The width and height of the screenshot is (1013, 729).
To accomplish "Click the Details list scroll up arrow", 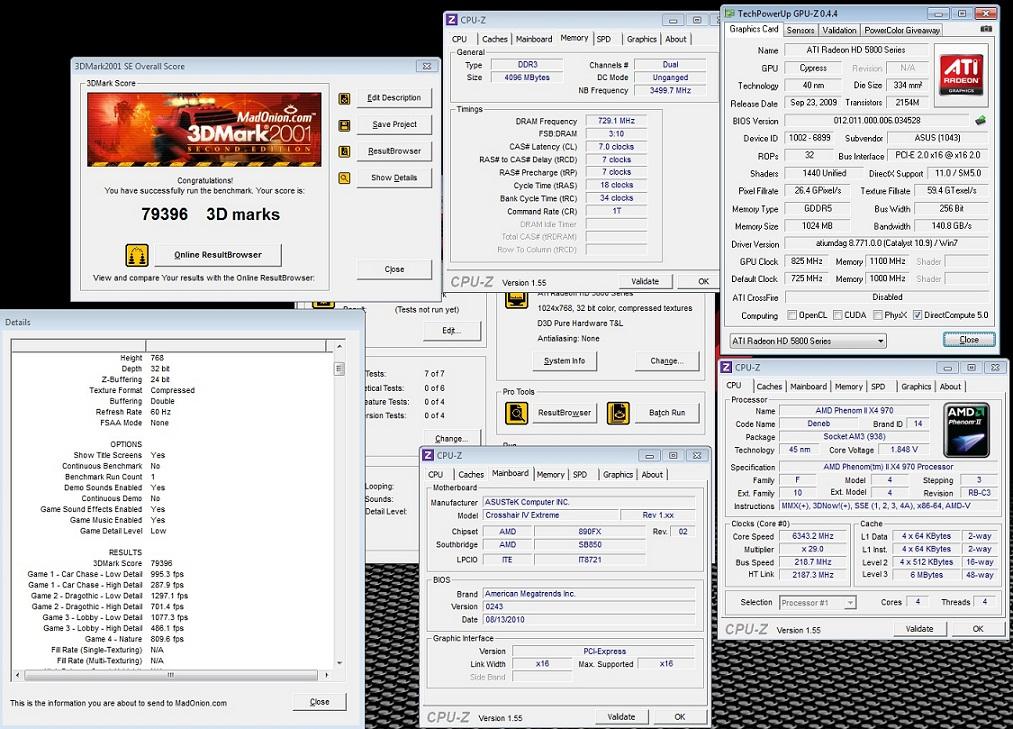I will pyautogui.click(x=339, y=348).
